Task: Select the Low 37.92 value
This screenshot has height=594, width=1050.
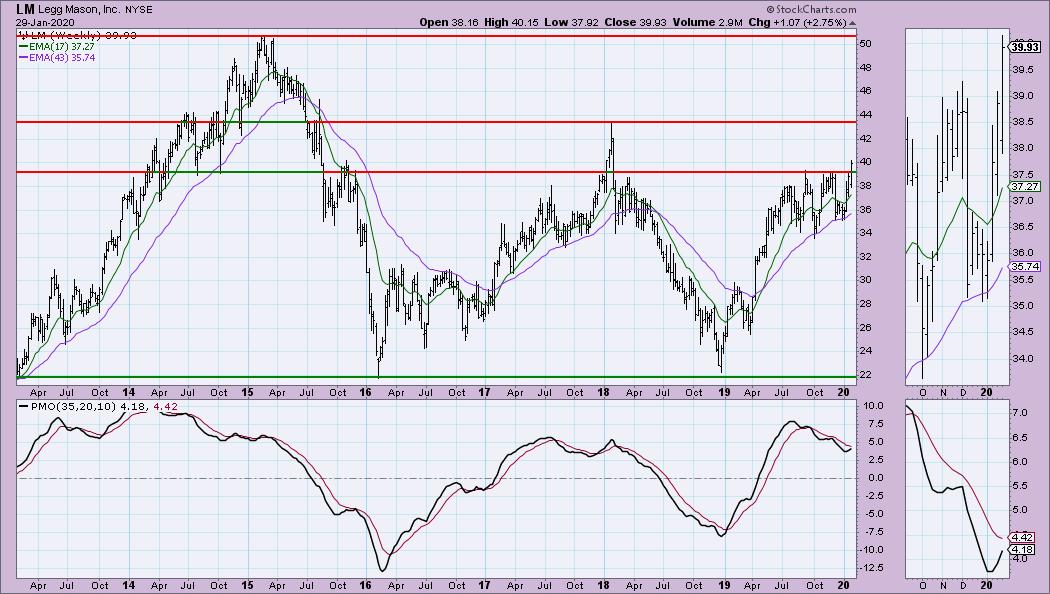Action: 573,22
